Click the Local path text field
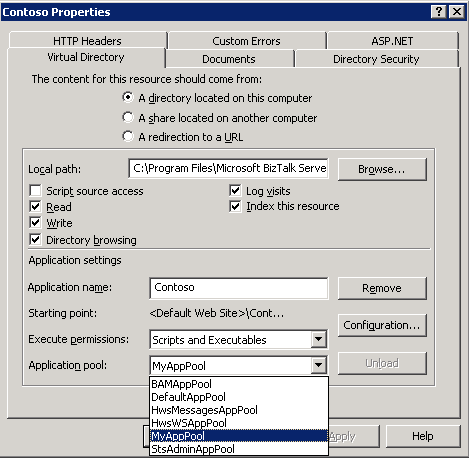The image size is (469, 459). coord(228,168)
